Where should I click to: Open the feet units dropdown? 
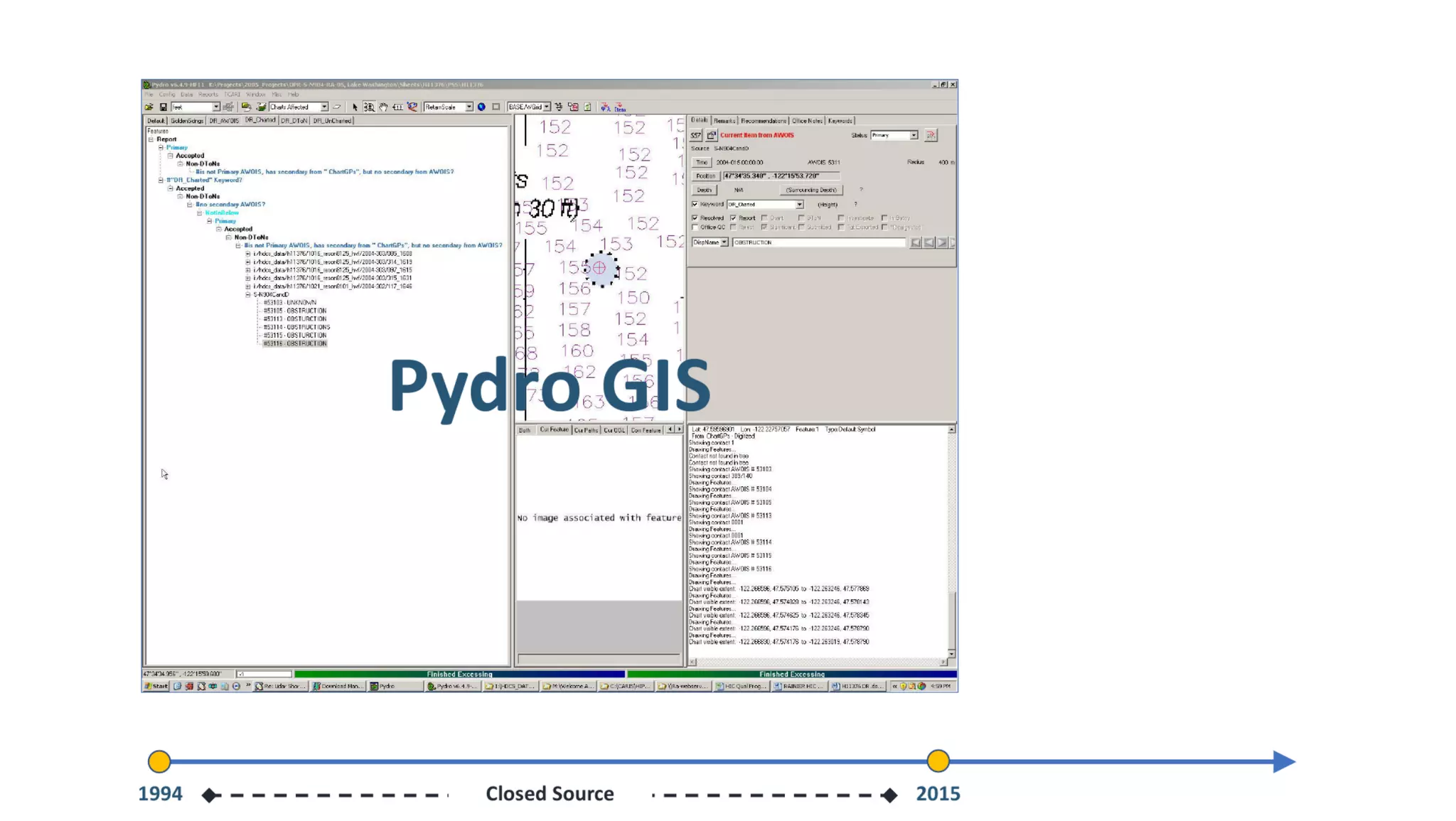click(216, 107)
